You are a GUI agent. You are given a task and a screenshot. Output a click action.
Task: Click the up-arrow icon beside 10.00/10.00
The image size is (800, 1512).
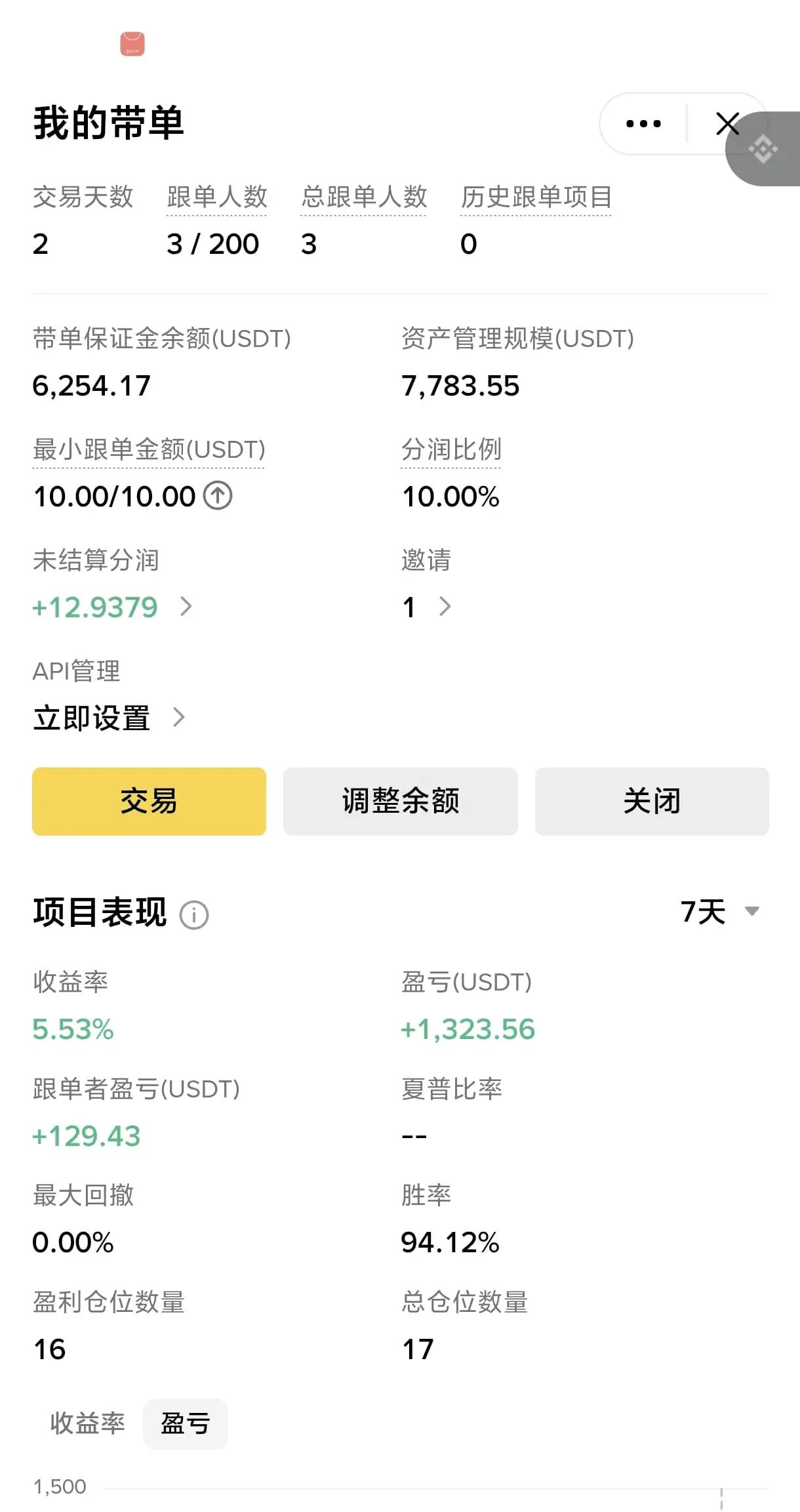(218, 495)
